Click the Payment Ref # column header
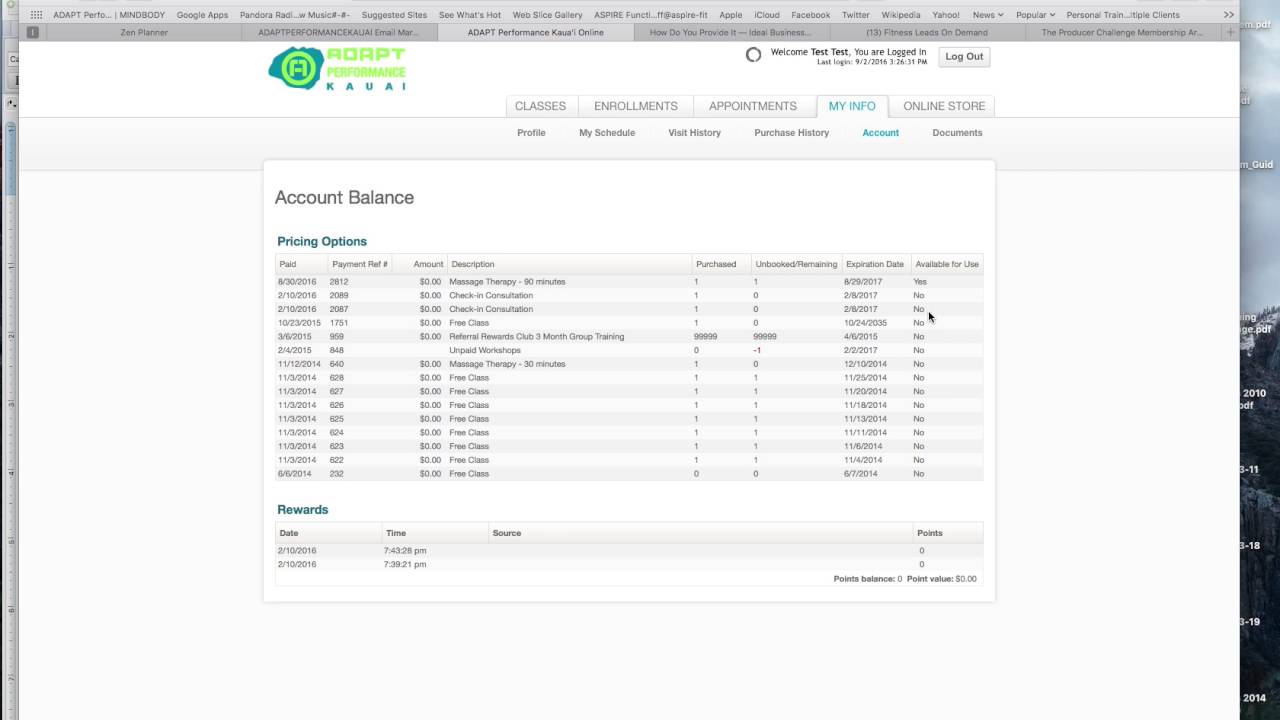The width and height of the screenshot is (1280, 720). 359,264
